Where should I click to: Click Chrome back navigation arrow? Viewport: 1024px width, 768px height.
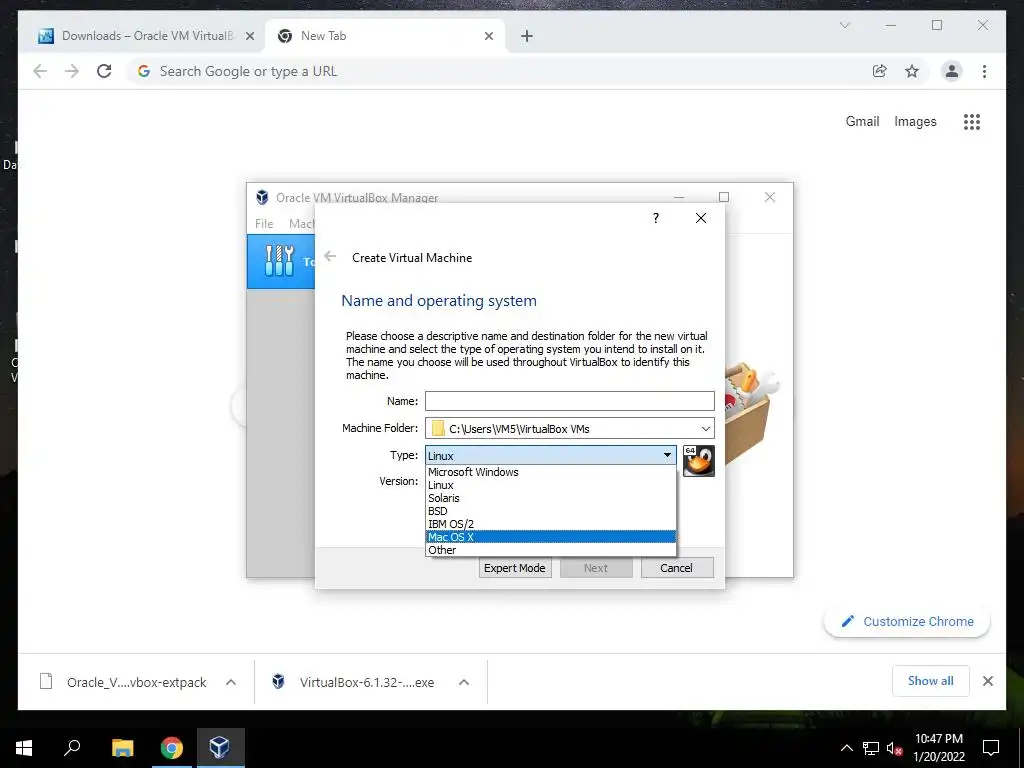point(40,71)
